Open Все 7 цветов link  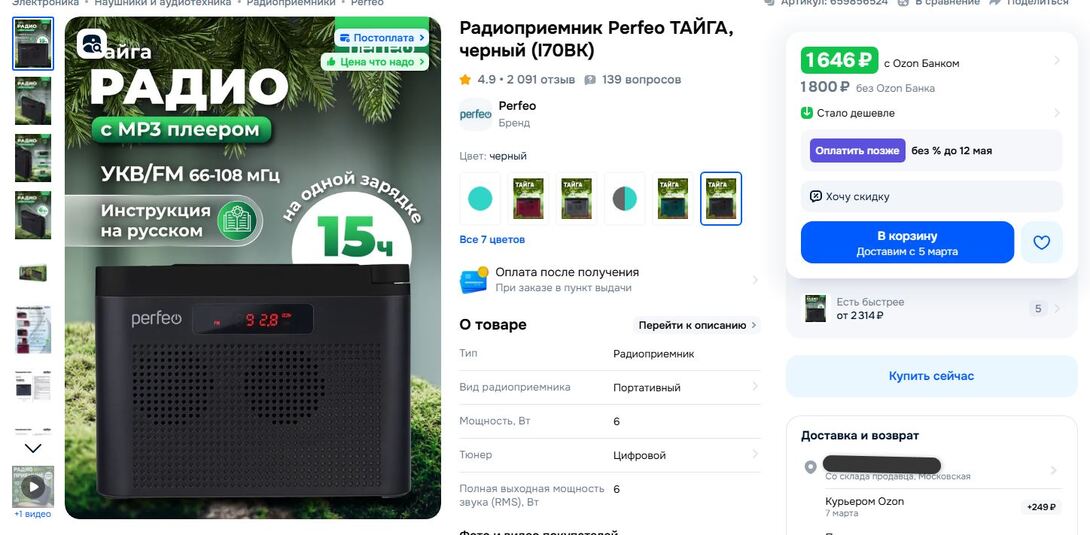[x=492, y=240]
